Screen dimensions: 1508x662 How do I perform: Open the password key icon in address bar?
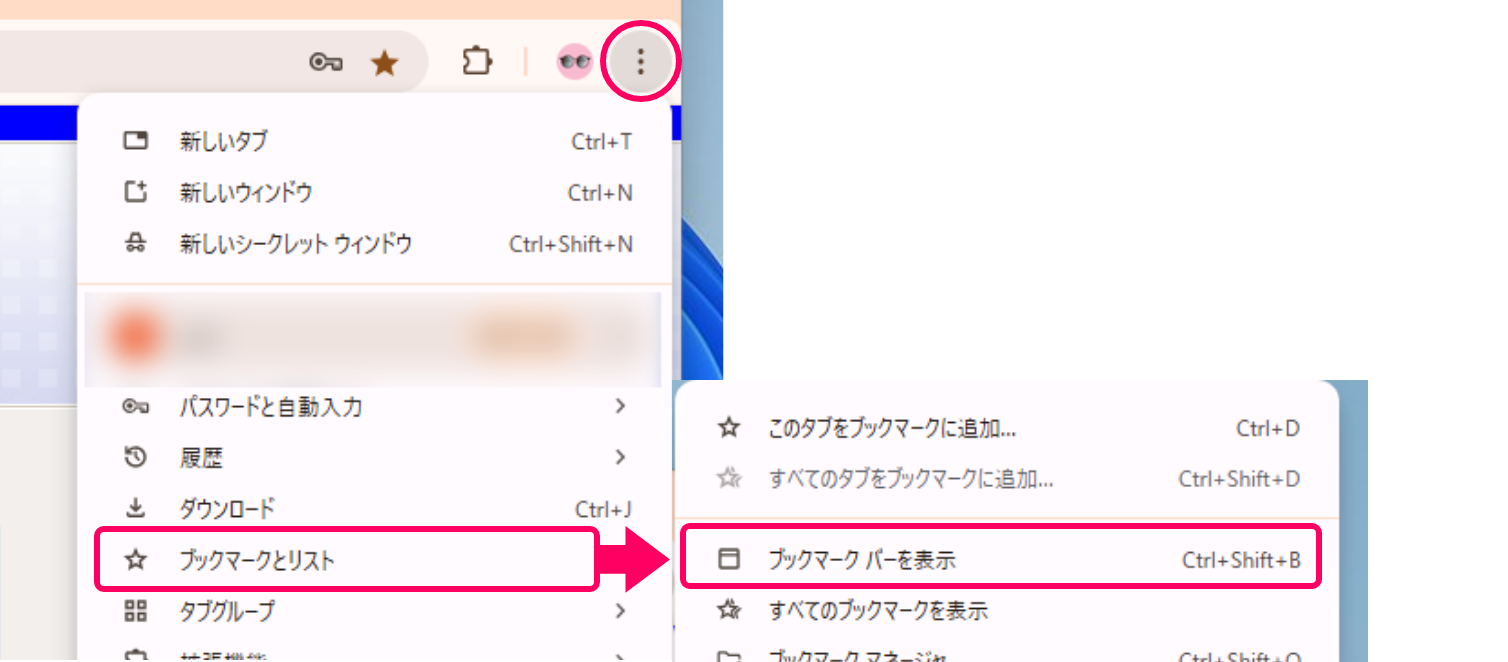pos(326,63)
